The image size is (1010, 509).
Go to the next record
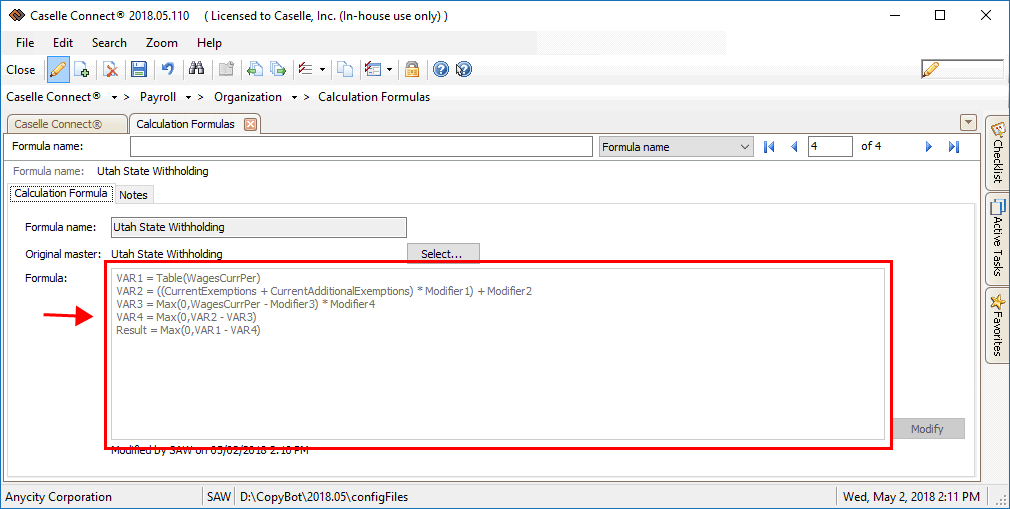click(x=929, y=147)
